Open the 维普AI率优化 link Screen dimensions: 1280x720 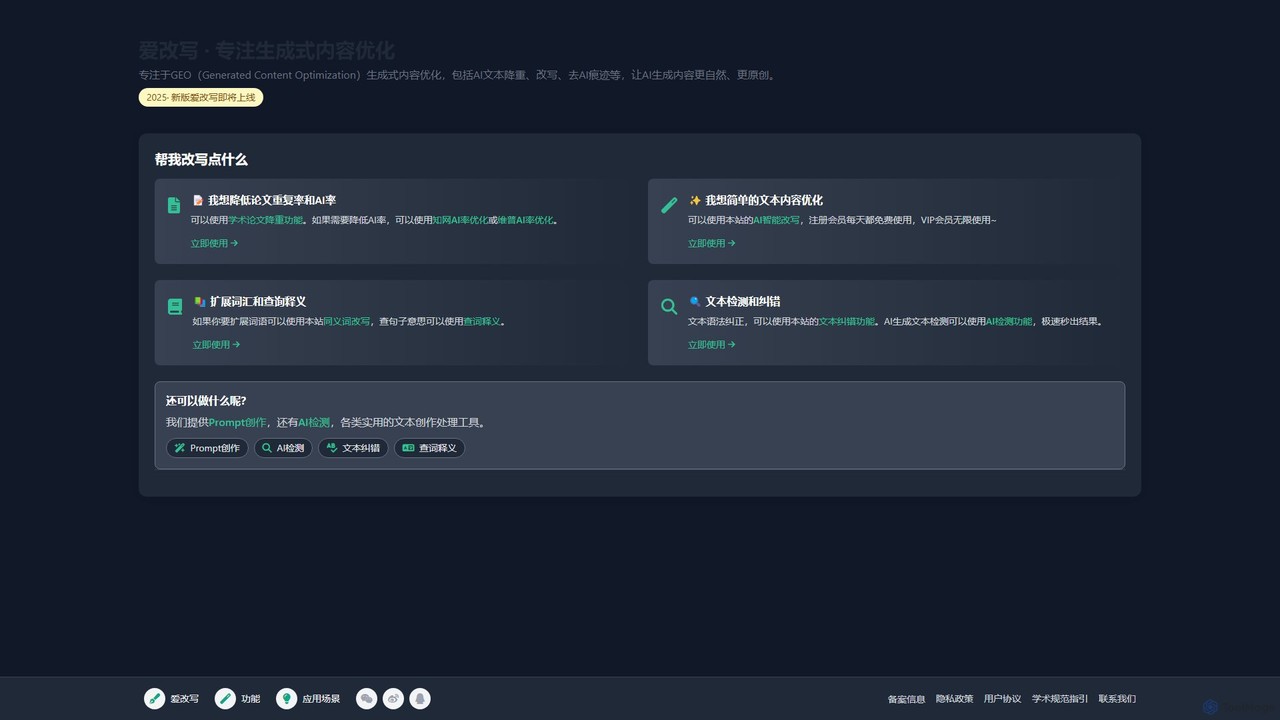(x=525, y=220)
